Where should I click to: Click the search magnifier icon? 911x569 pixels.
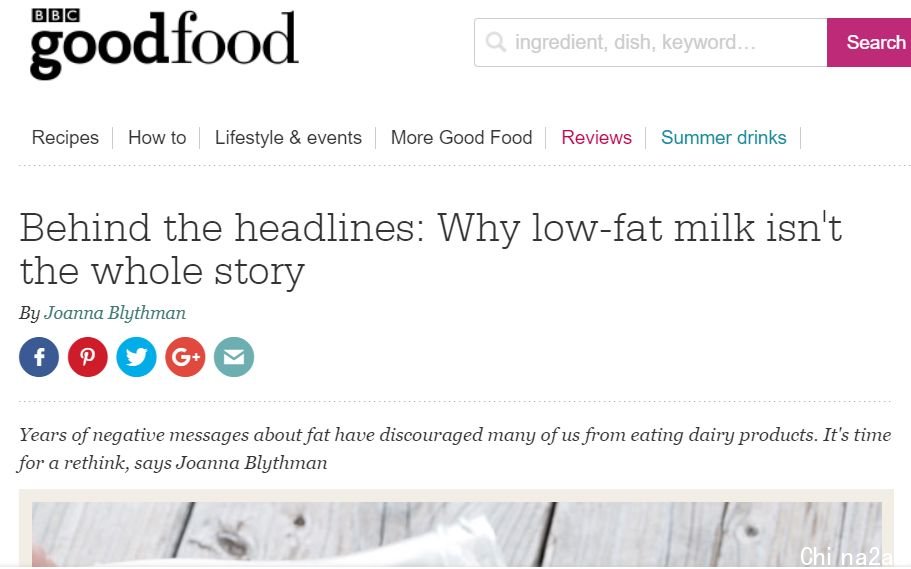[496, 42]
